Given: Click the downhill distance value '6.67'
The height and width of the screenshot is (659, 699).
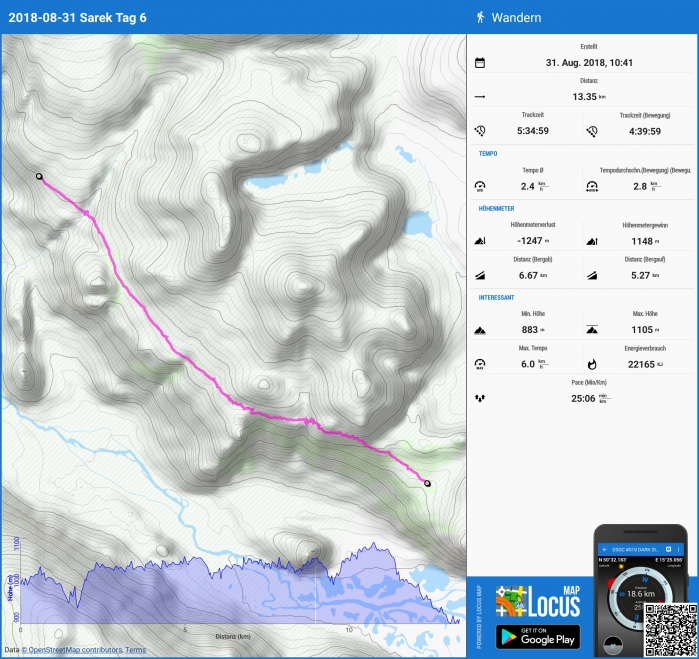Looking at the screenshot, I should tap(528, 275).
